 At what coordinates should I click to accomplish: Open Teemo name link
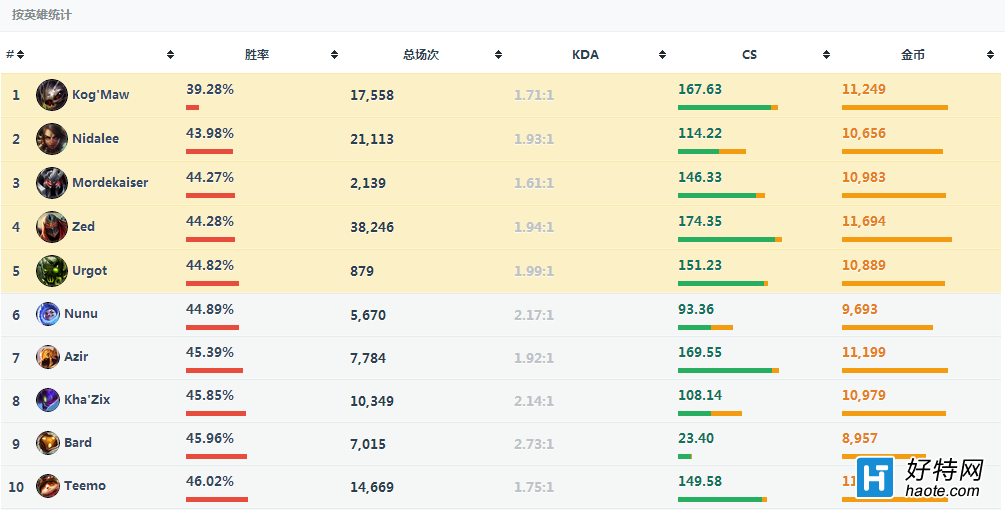(85, 485)
